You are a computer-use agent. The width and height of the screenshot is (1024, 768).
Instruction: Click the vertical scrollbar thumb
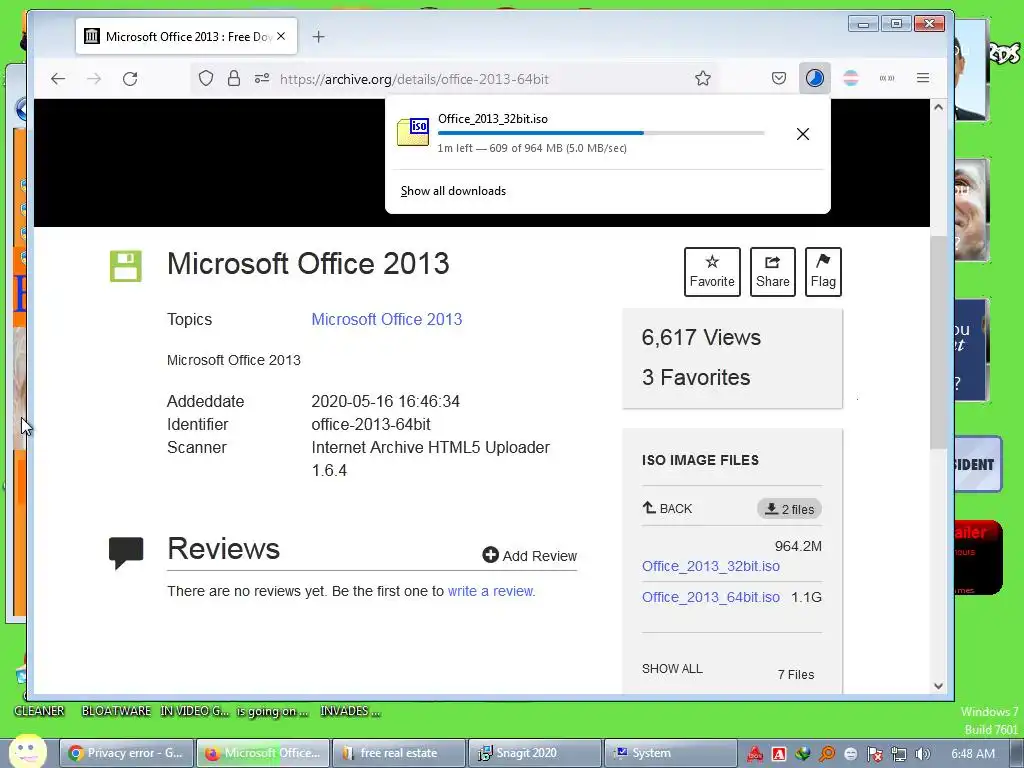coord(938,342)
